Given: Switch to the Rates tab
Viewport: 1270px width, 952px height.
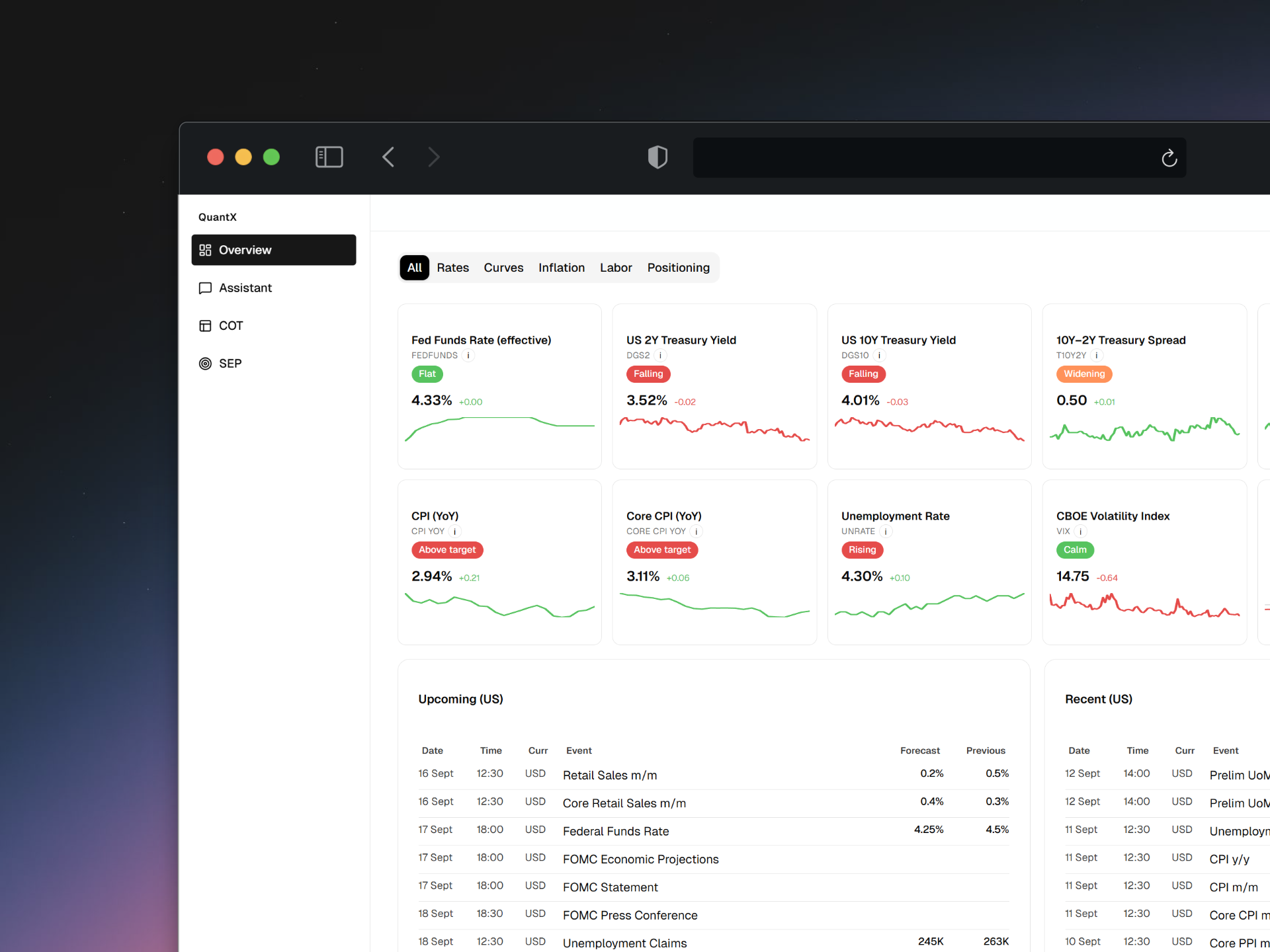Looking at the screenshot, I should (452, 268).
